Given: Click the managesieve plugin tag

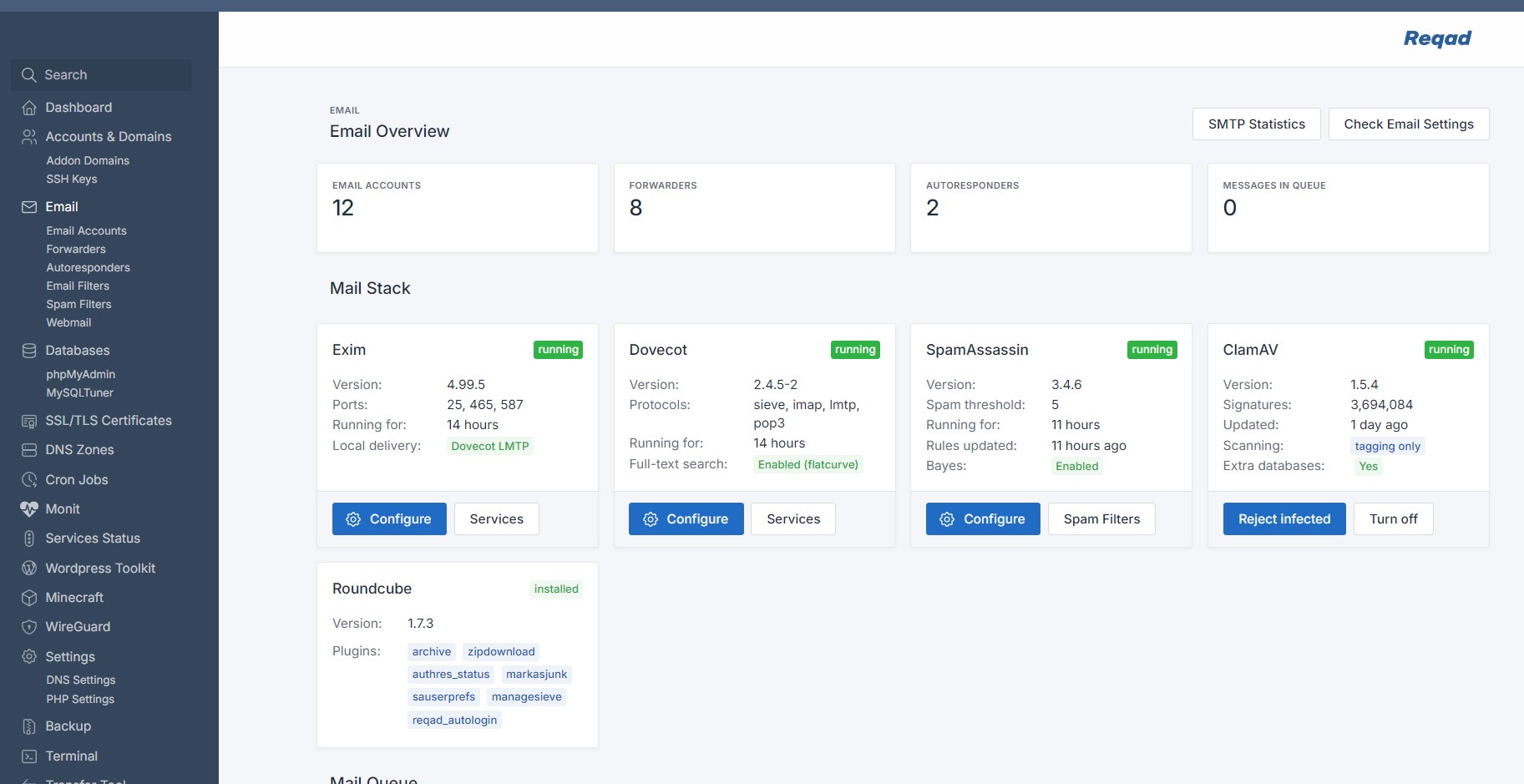Looking at the screenshot, I should (527, 697).
